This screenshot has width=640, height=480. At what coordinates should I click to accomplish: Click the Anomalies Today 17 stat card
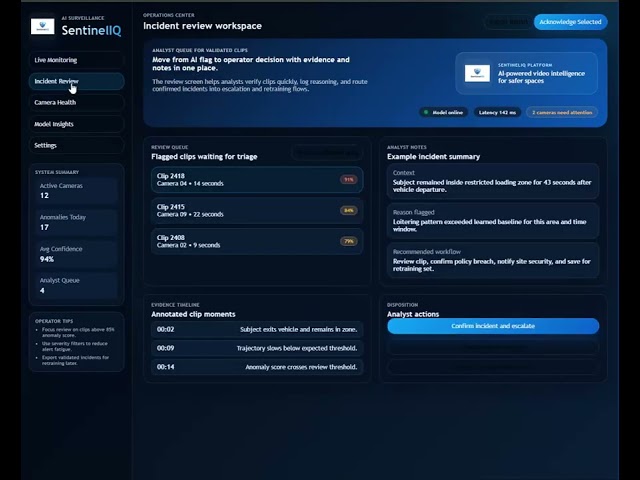[76, 222]
